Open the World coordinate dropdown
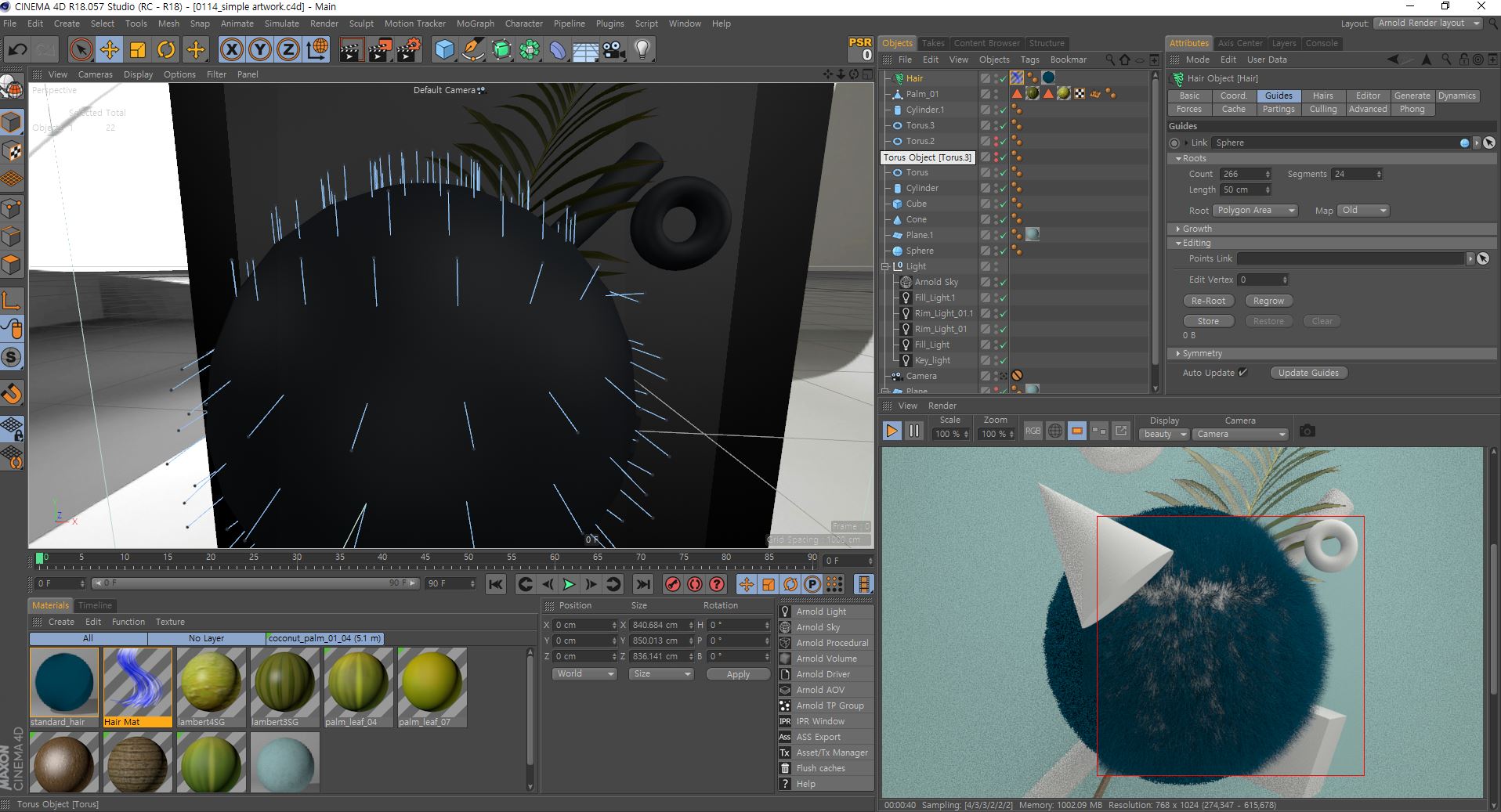Image resolution: width=1501 pixels, height=812 pixels. (x=584, y=674)
